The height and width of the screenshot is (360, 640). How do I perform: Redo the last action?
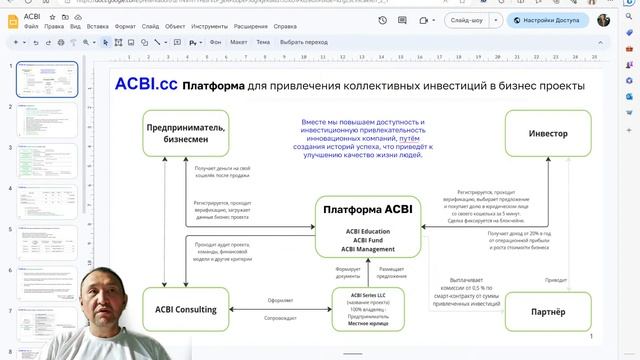[48, 42]
